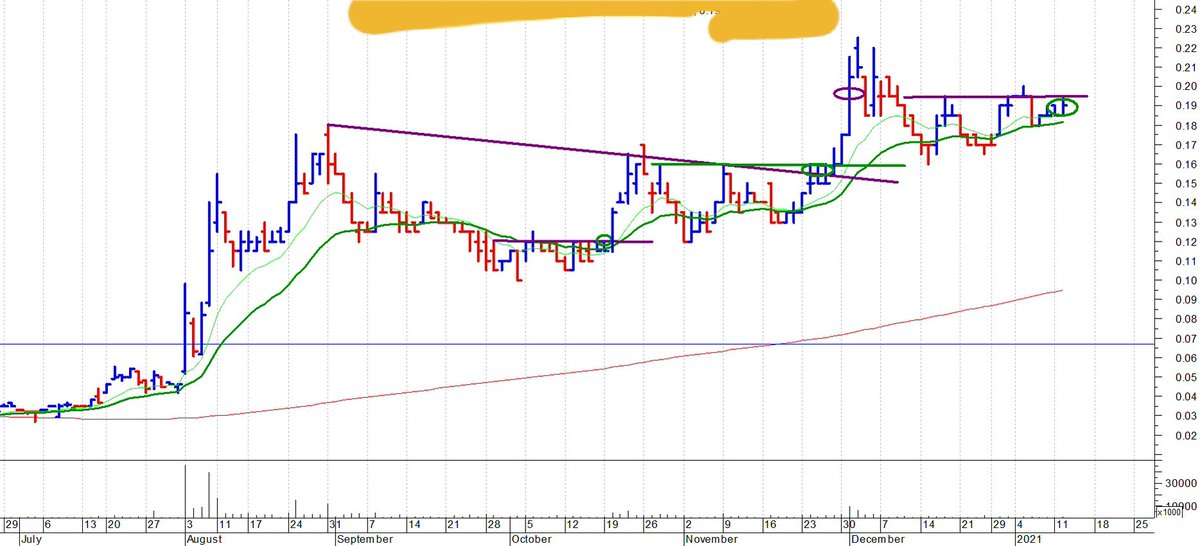Click date label 28 on time axis
The image size is (1200, 546).
(493, 524)
